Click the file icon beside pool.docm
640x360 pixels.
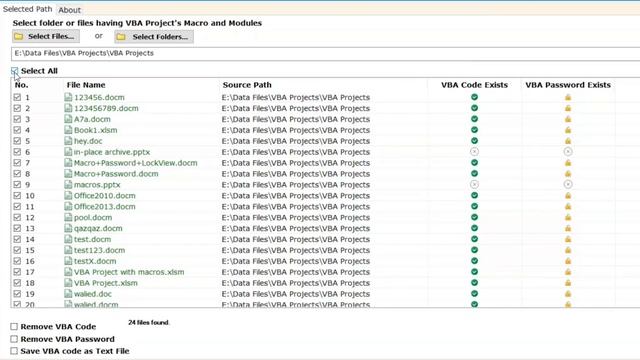click(x=68, y=217)
